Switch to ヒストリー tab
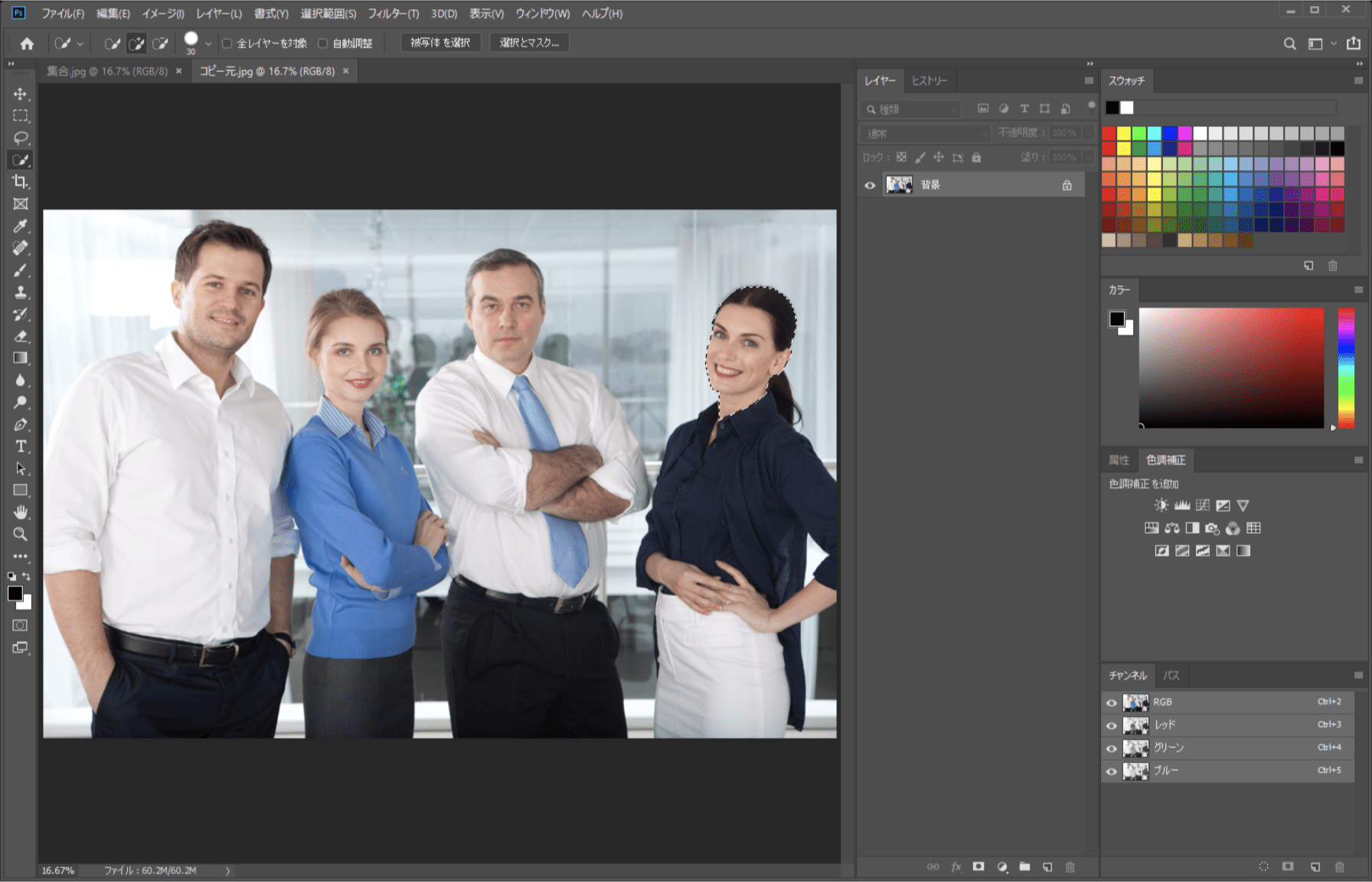The height and width of the screenshot is (882, 1372). pyautogui.click(x=929, y=80)
